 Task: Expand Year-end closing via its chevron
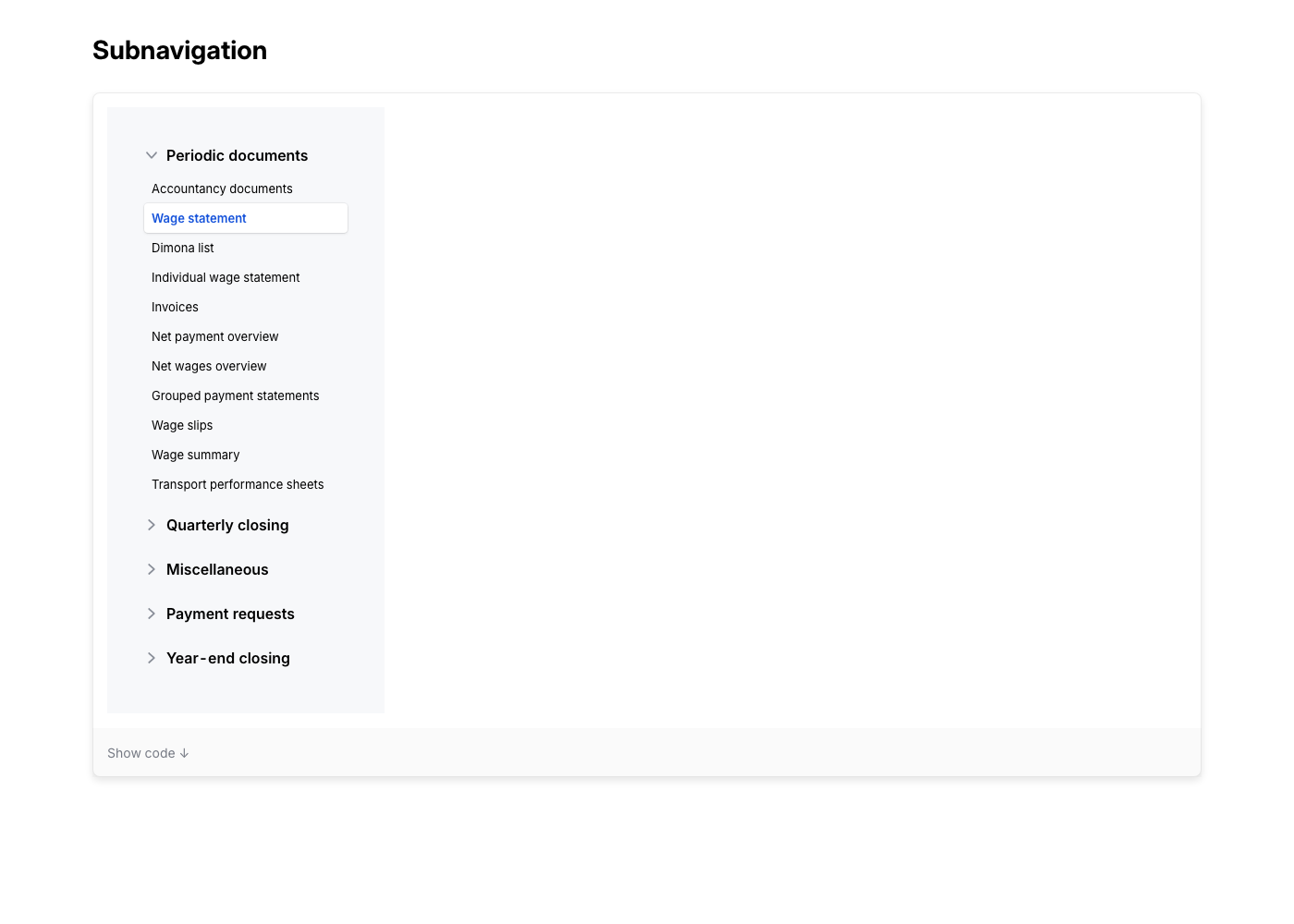point(152,658)
